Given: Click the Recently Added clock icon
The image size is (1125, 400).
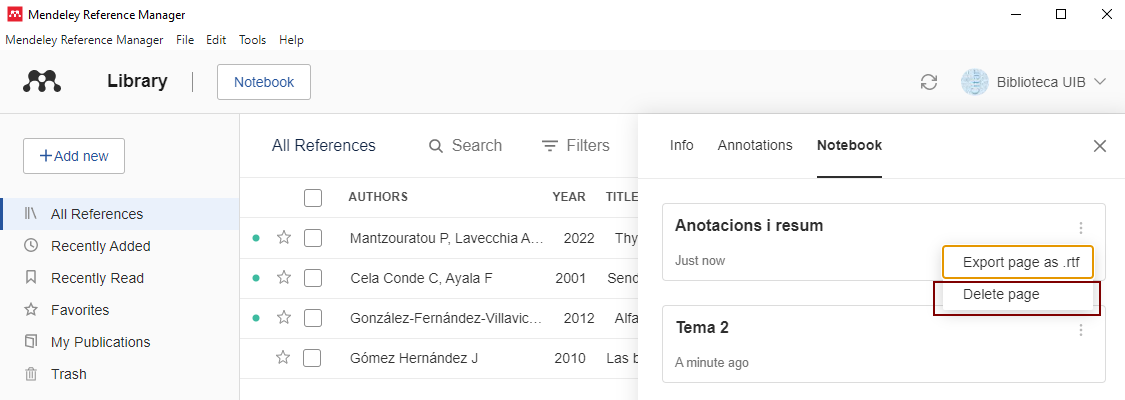Looking at the screenshot, I should pyautogui.click(x=31, y=245).
